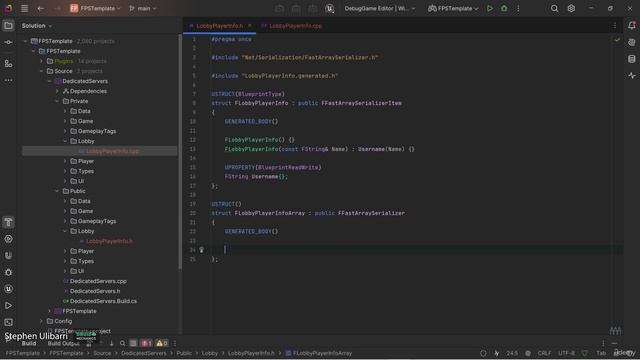Open the Build hammer tool window
Viewport: 640px width, 360px height.
[x=8, y=222]
